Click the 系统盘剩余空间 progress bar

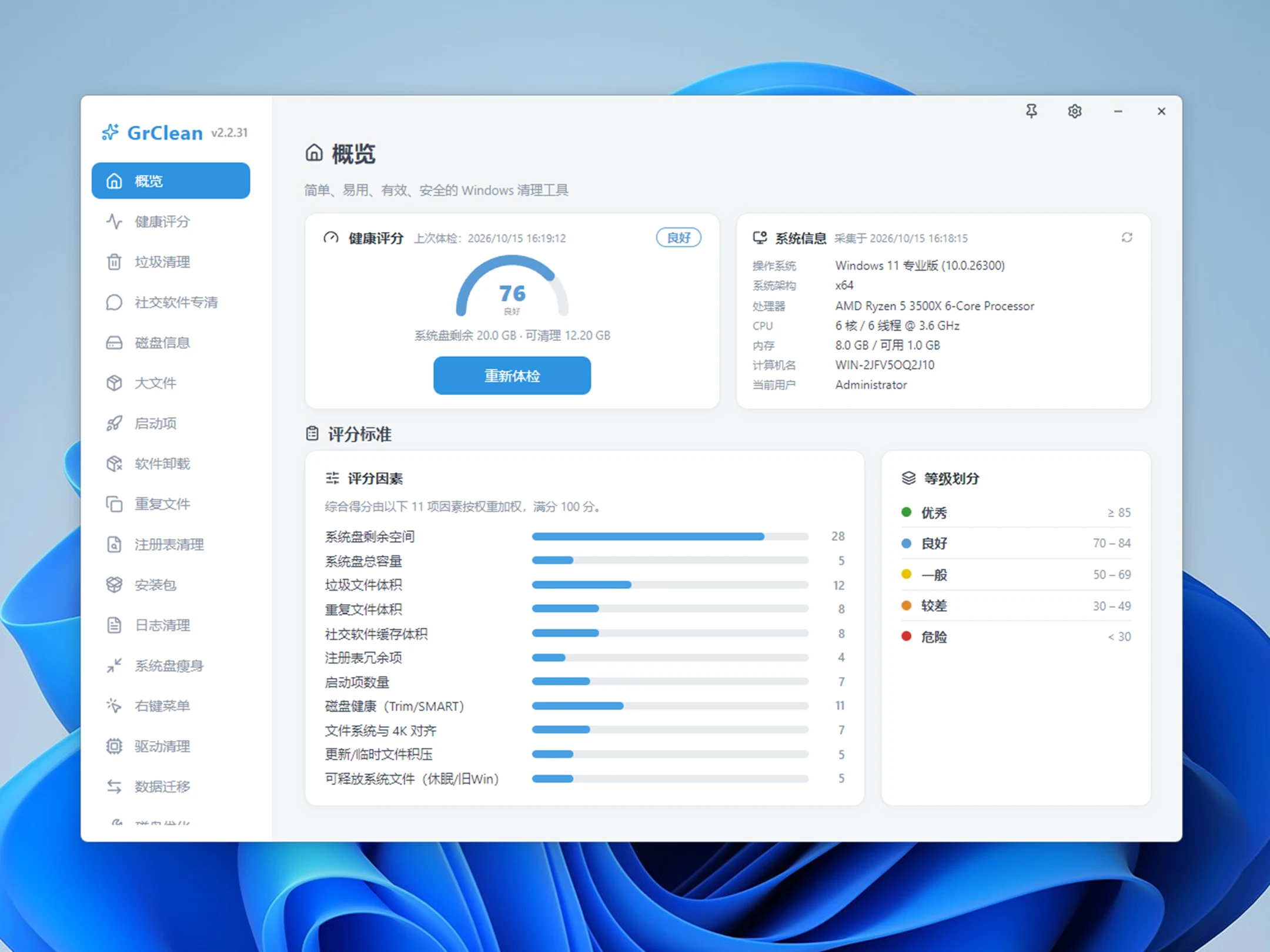[670, 537]
